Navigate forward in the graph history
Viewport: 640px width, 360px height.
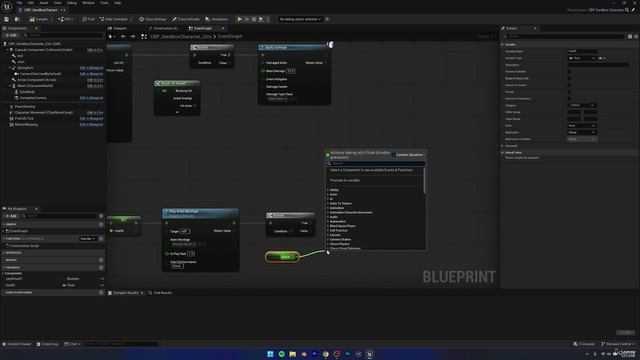[133, 36]
